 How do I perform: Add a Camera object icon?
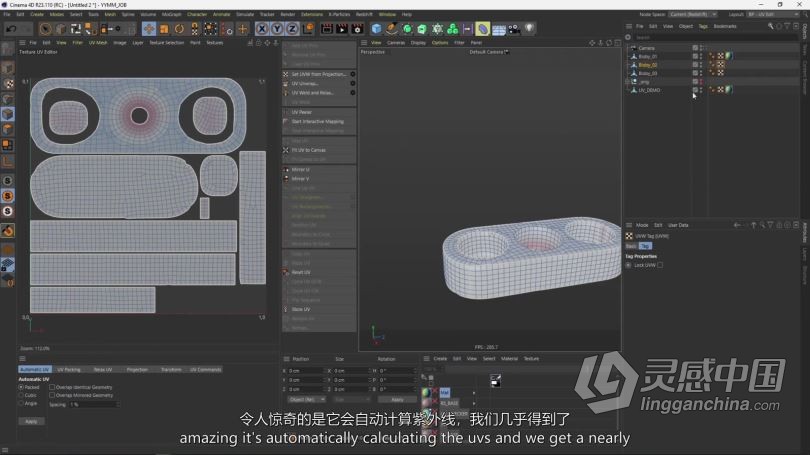click(514, 29)
